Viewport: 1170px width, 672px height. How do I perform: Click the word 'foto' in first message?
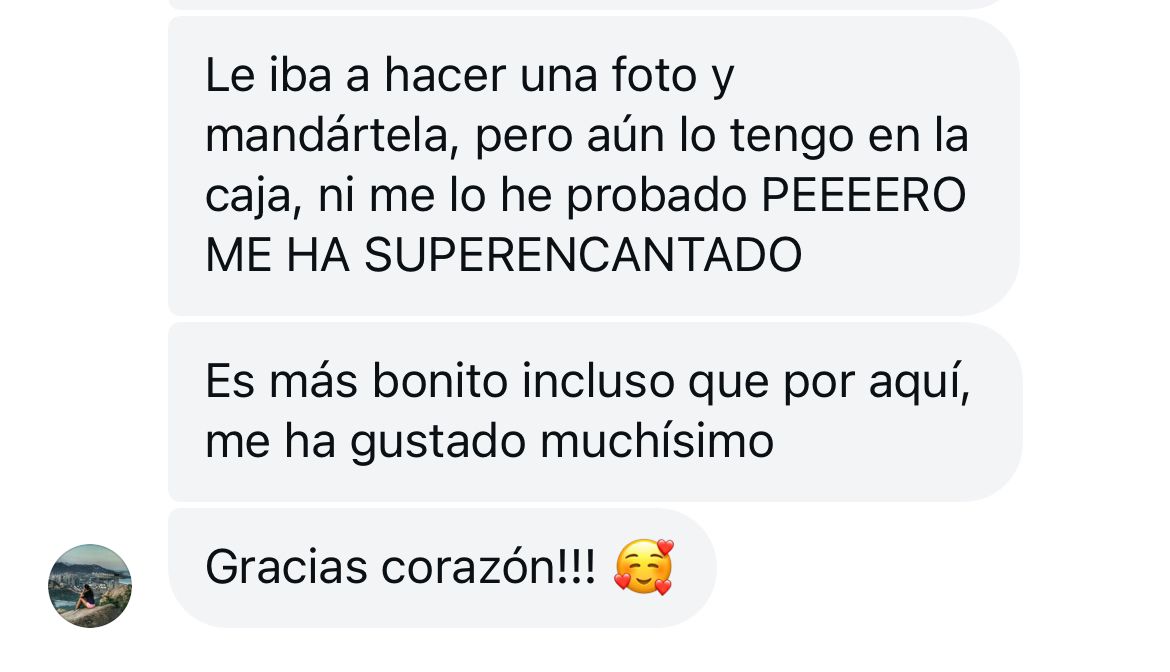point(654,76)
